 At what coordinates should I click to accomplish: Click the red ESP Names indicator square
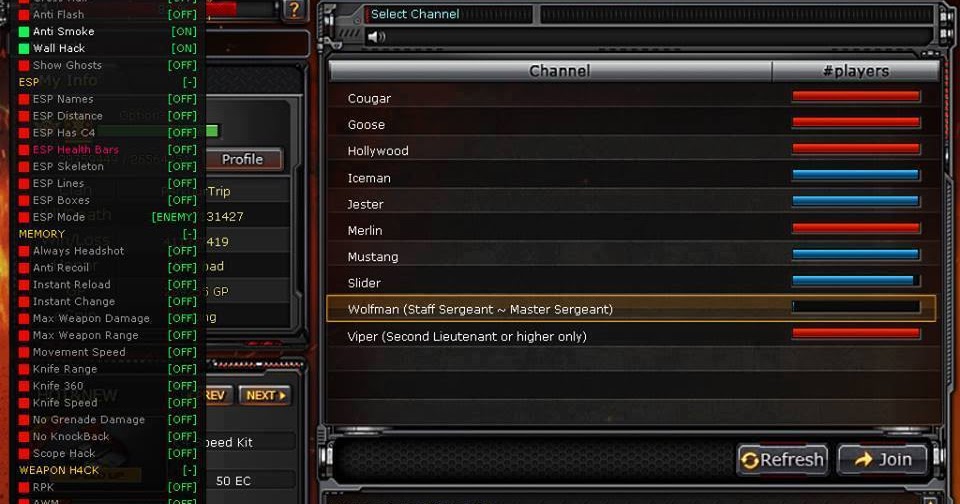coord(24,99)
